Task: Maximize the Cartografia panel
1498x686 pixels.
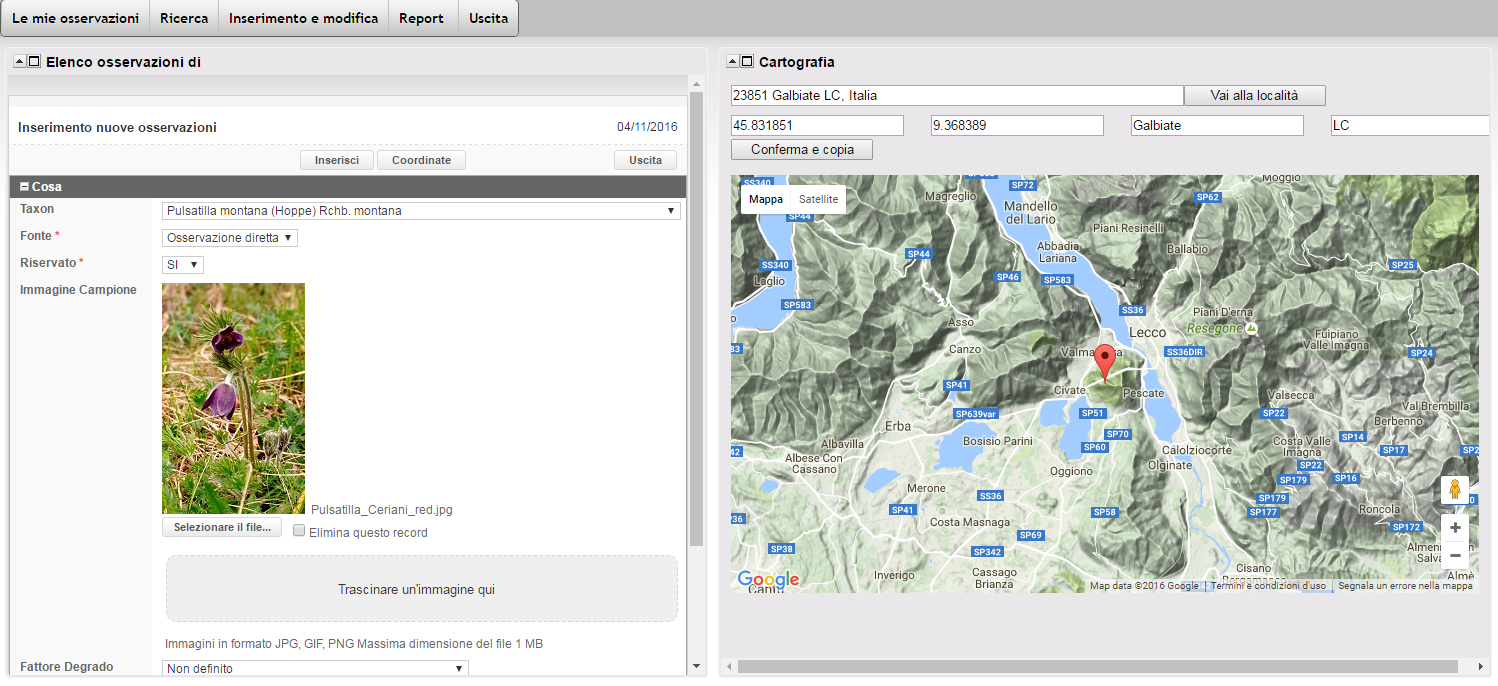Action: pos(747,62)
